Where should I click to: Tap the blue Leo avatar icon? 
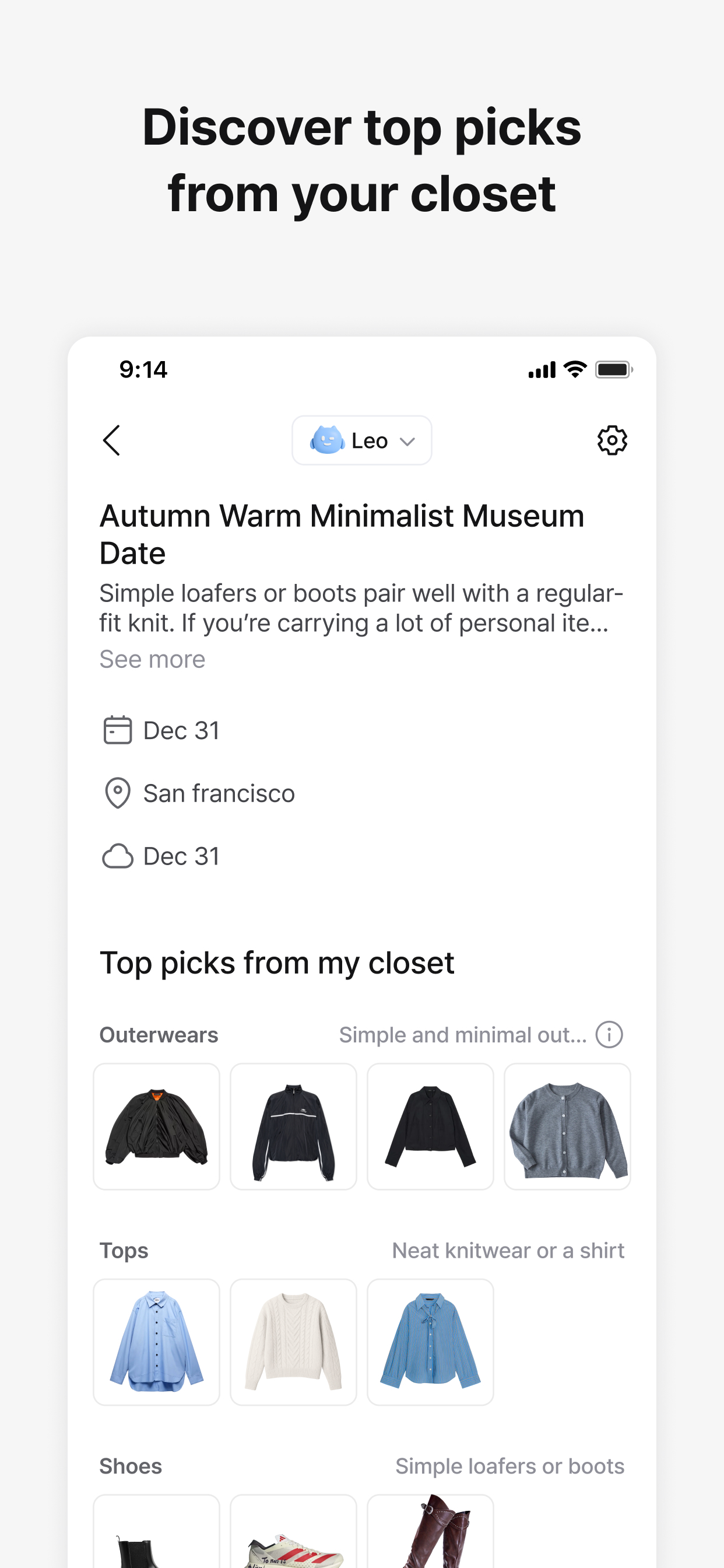[326, 440]
